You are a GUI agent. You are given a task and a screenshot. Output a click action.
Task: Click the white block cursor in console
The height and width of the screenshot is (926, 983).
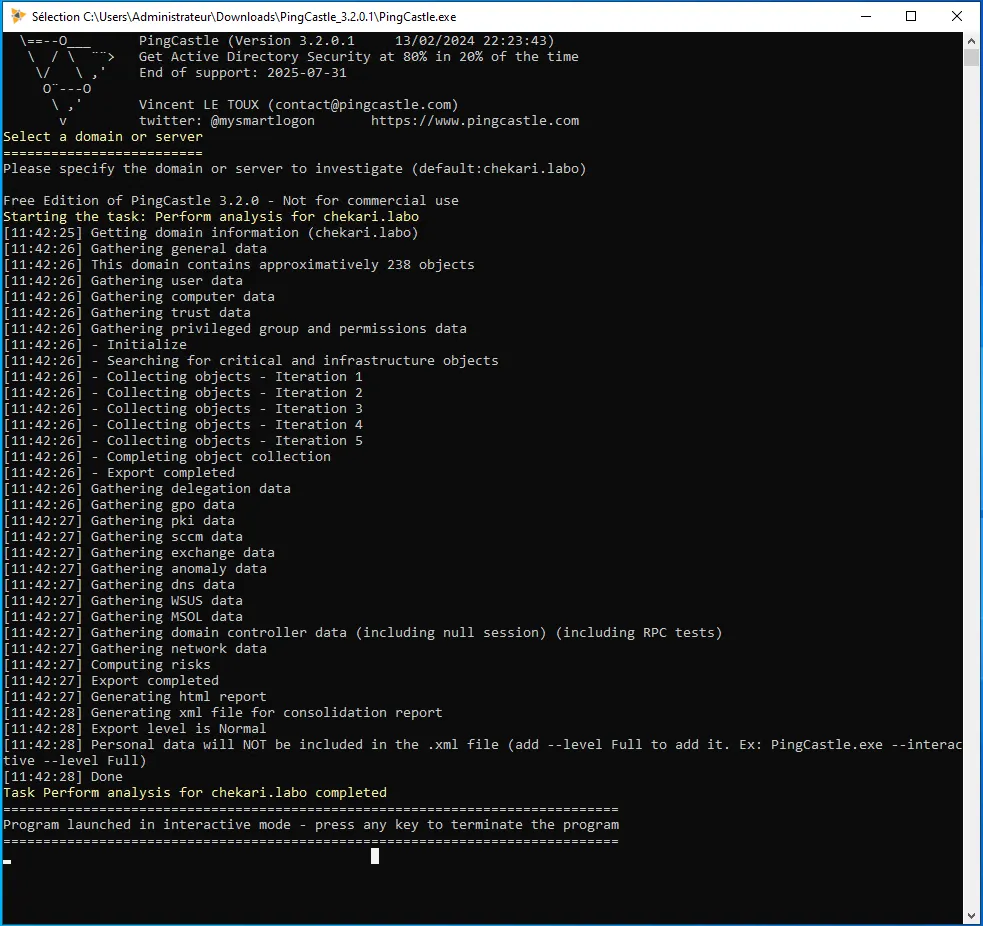[375, 856]
